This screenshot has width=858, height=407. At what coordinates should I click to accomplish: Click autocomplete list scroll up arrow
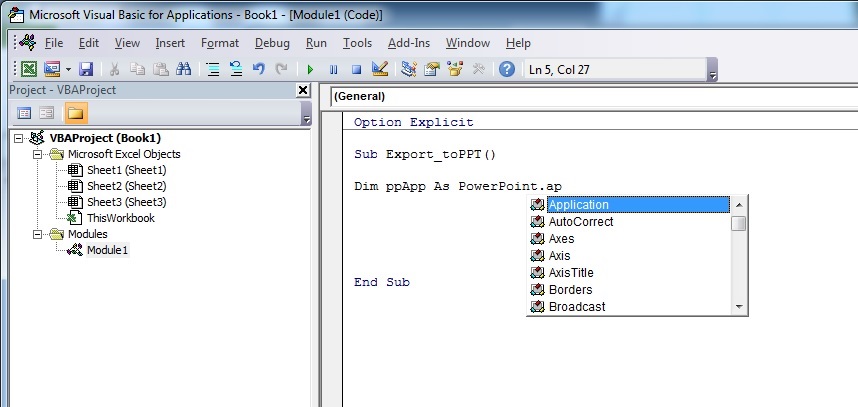739,205
